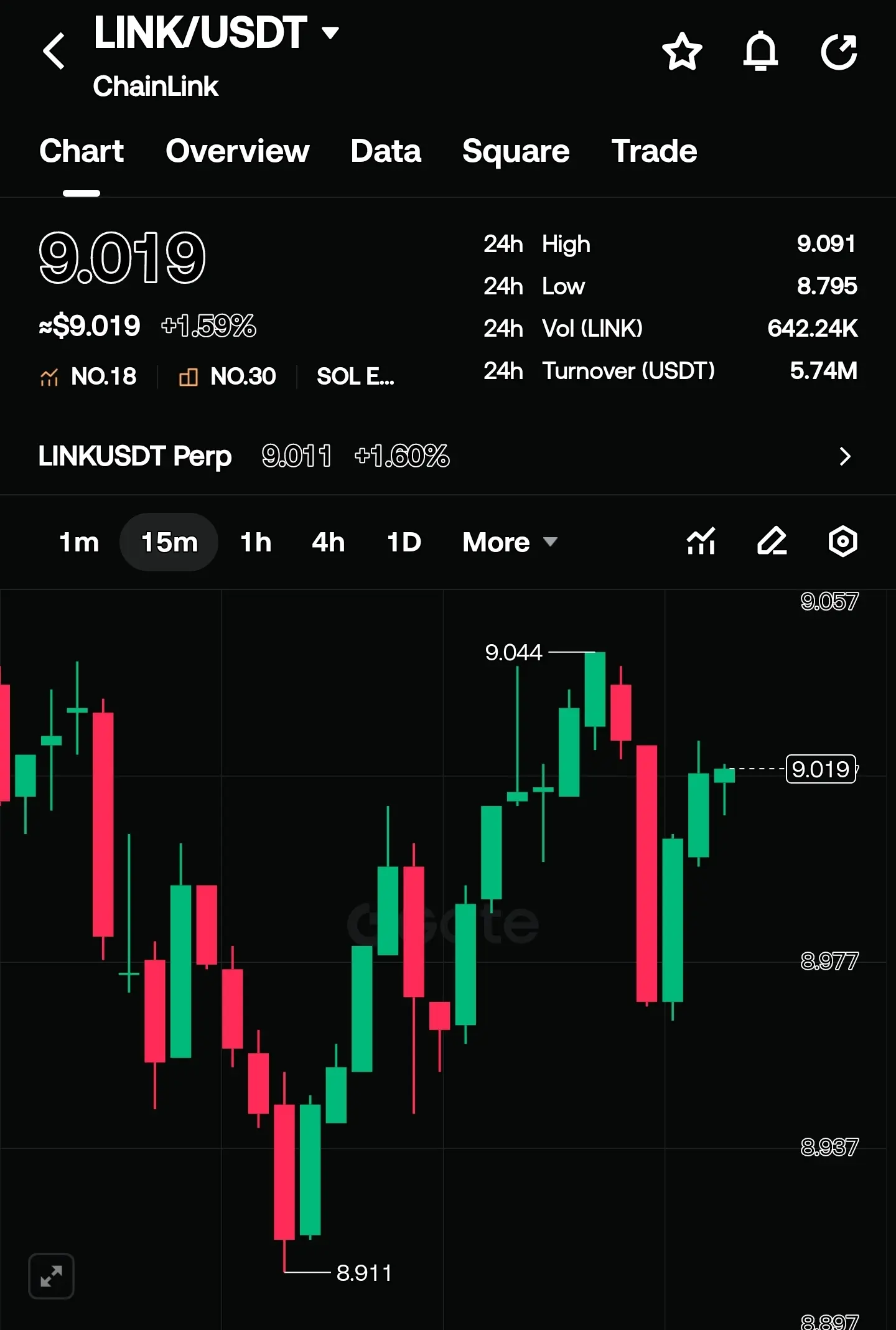Select the 15m timeframe

[x=169, y=542]
